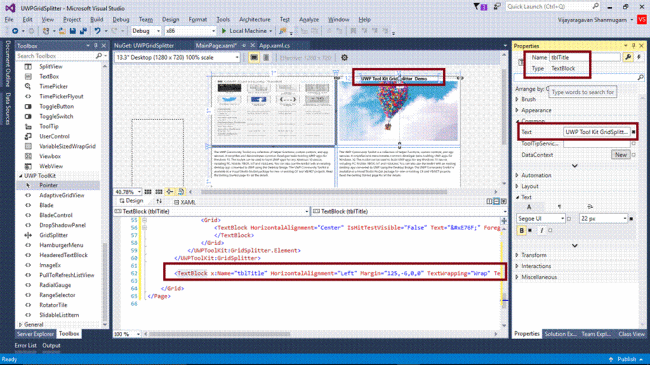Open the designer settings gear icon

point(344,58)
